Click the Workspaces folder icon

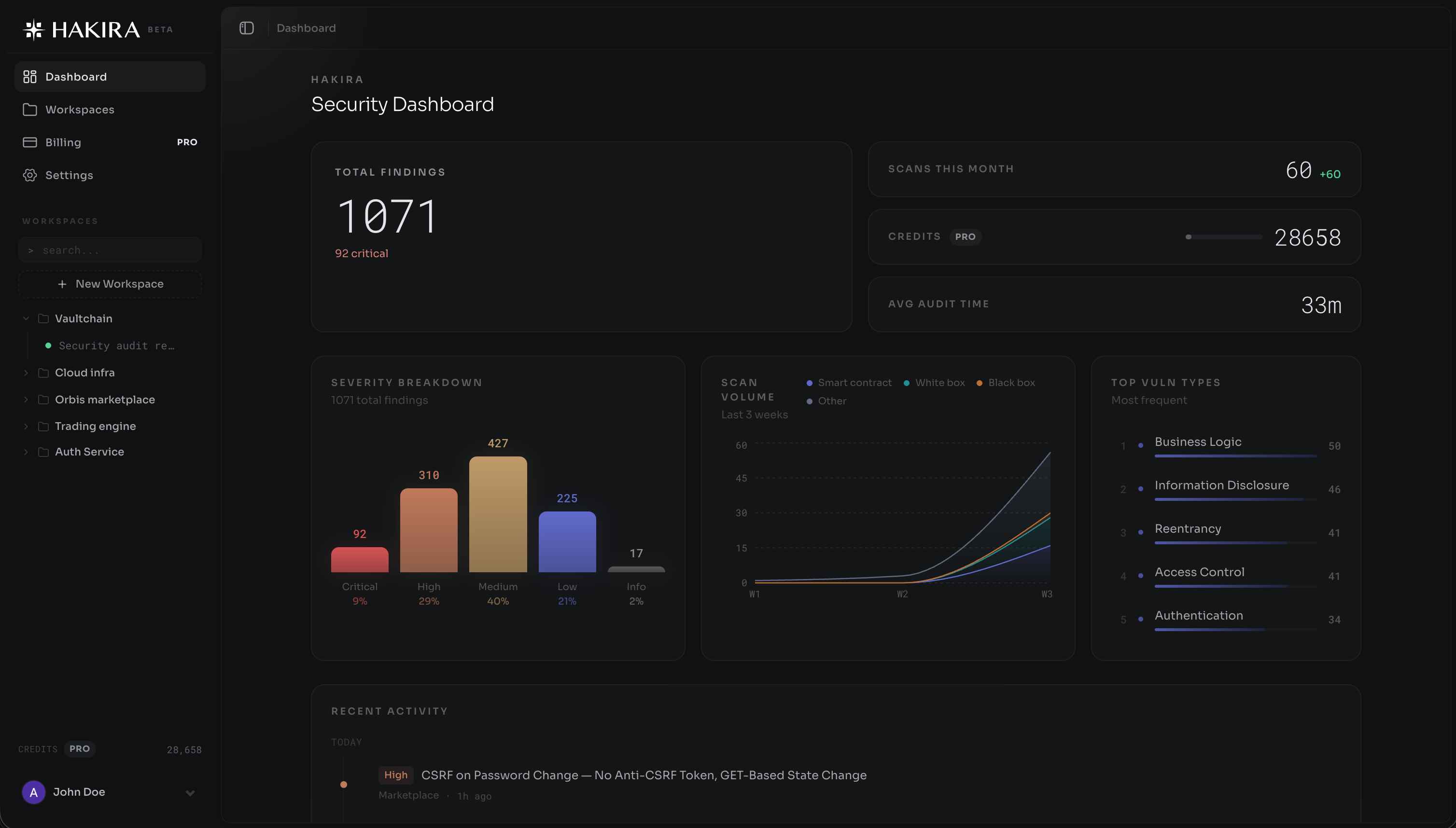30,109
